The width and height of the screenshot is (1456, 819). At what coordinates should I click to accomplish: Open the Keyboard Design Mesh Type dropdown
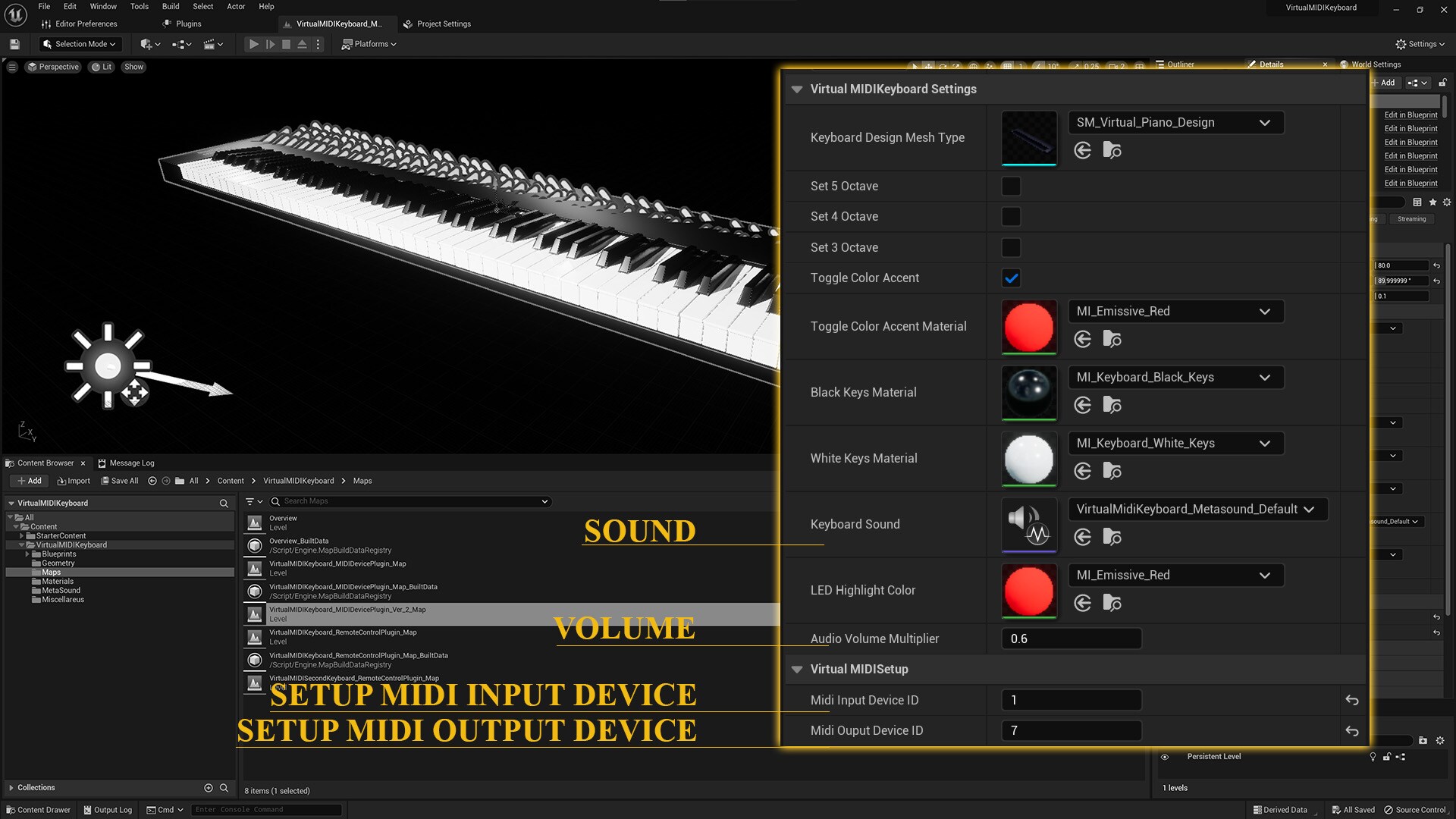[1175, 122]
